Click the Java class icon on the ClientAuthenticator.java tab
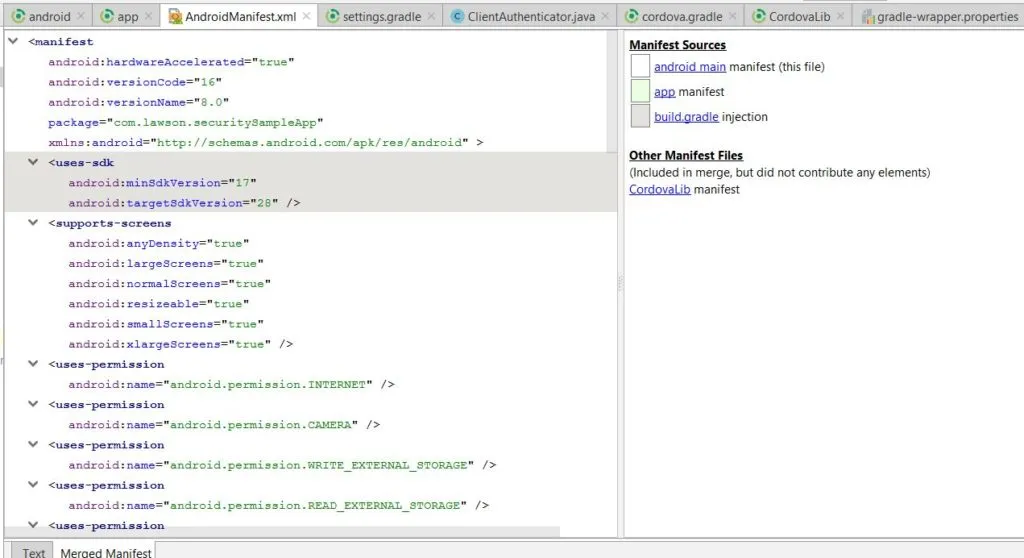The image size is (1024, 558). pos(458,17)
